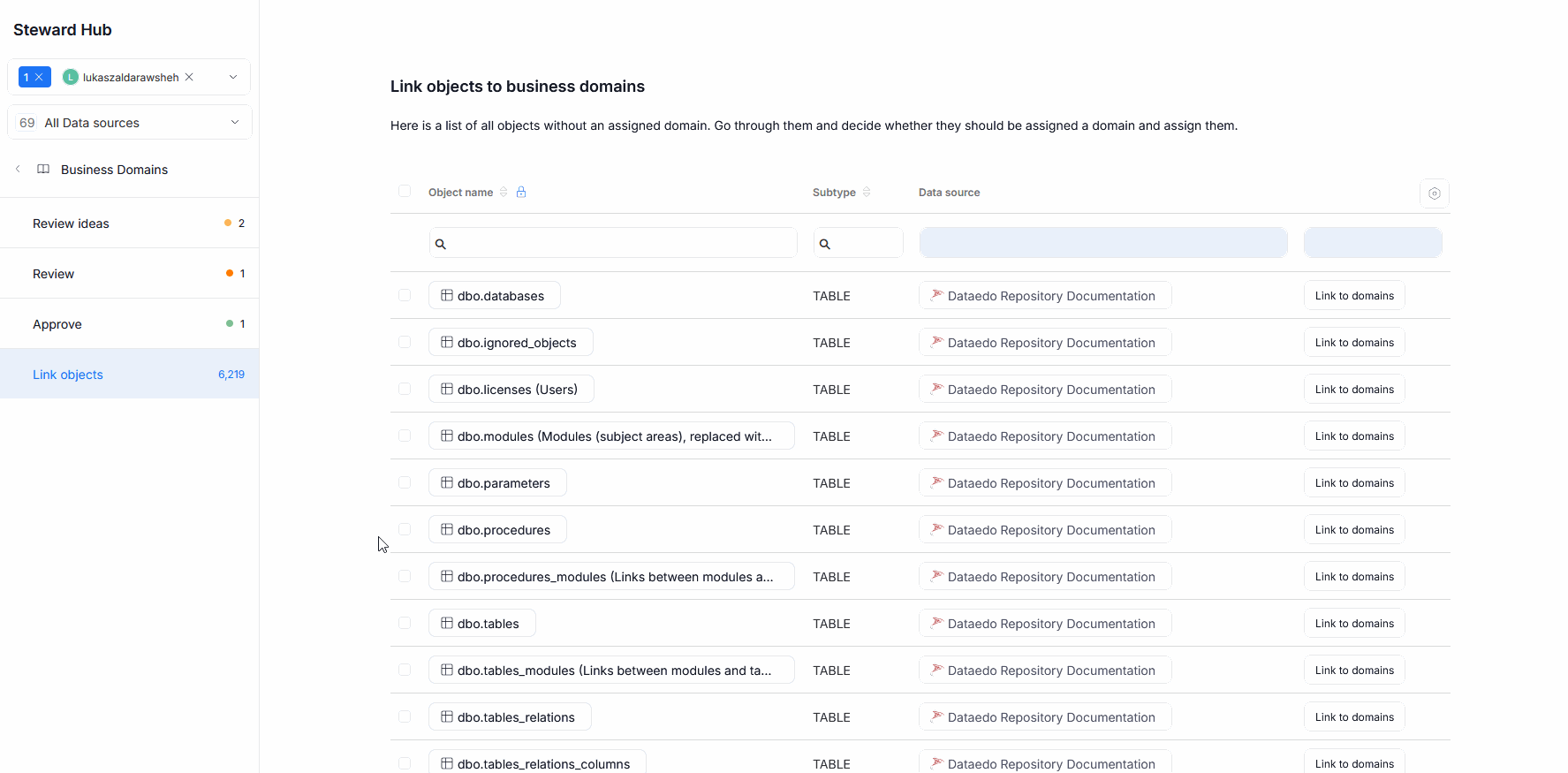The width and height of the screenshot is (1568, 773).
Task: Link dbo.tables_modules to domains
Action: click(1354, 671)
